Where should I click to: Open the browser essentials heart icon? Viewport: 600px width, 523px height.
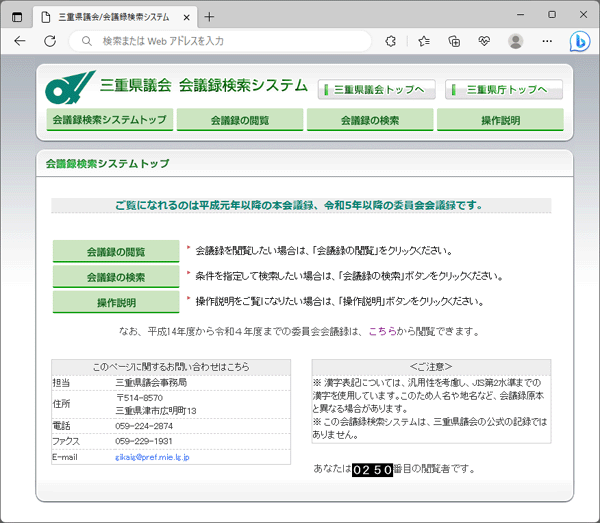484,41
